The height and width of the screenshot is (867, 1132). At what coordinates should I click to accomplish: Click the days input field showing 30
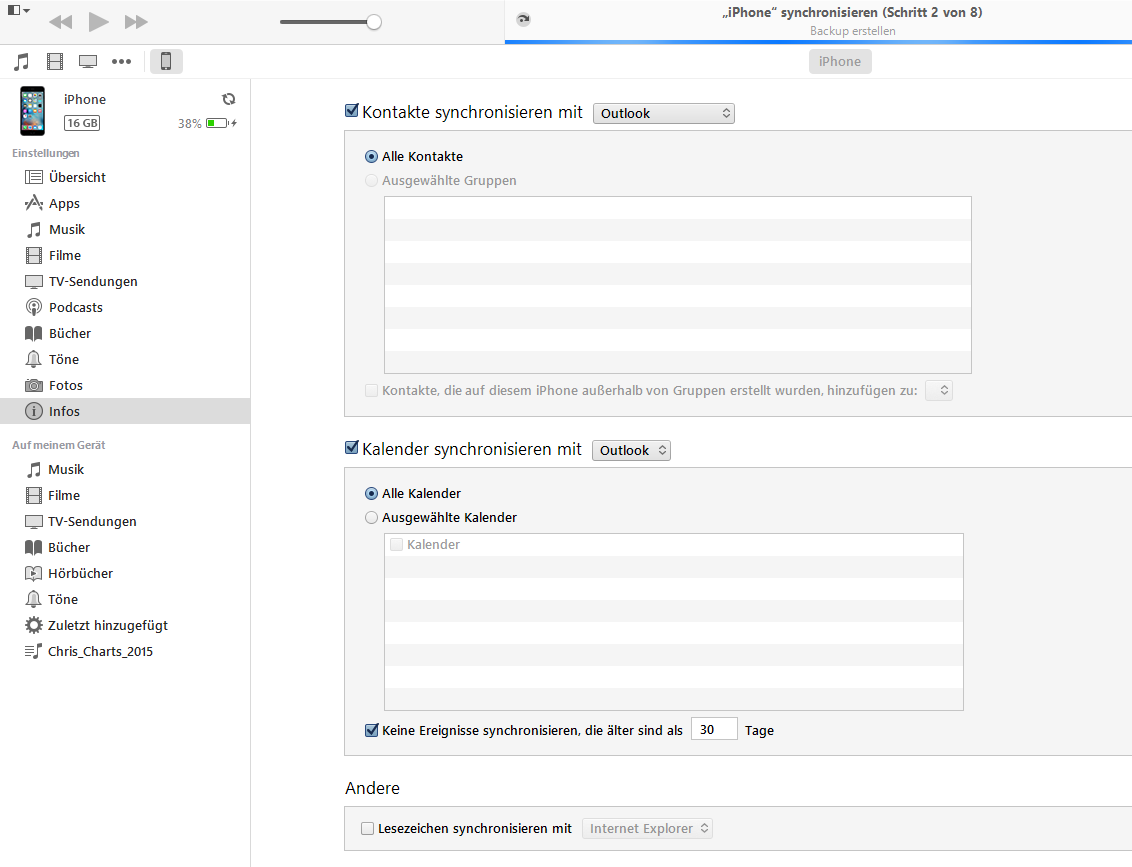(713, 730)
